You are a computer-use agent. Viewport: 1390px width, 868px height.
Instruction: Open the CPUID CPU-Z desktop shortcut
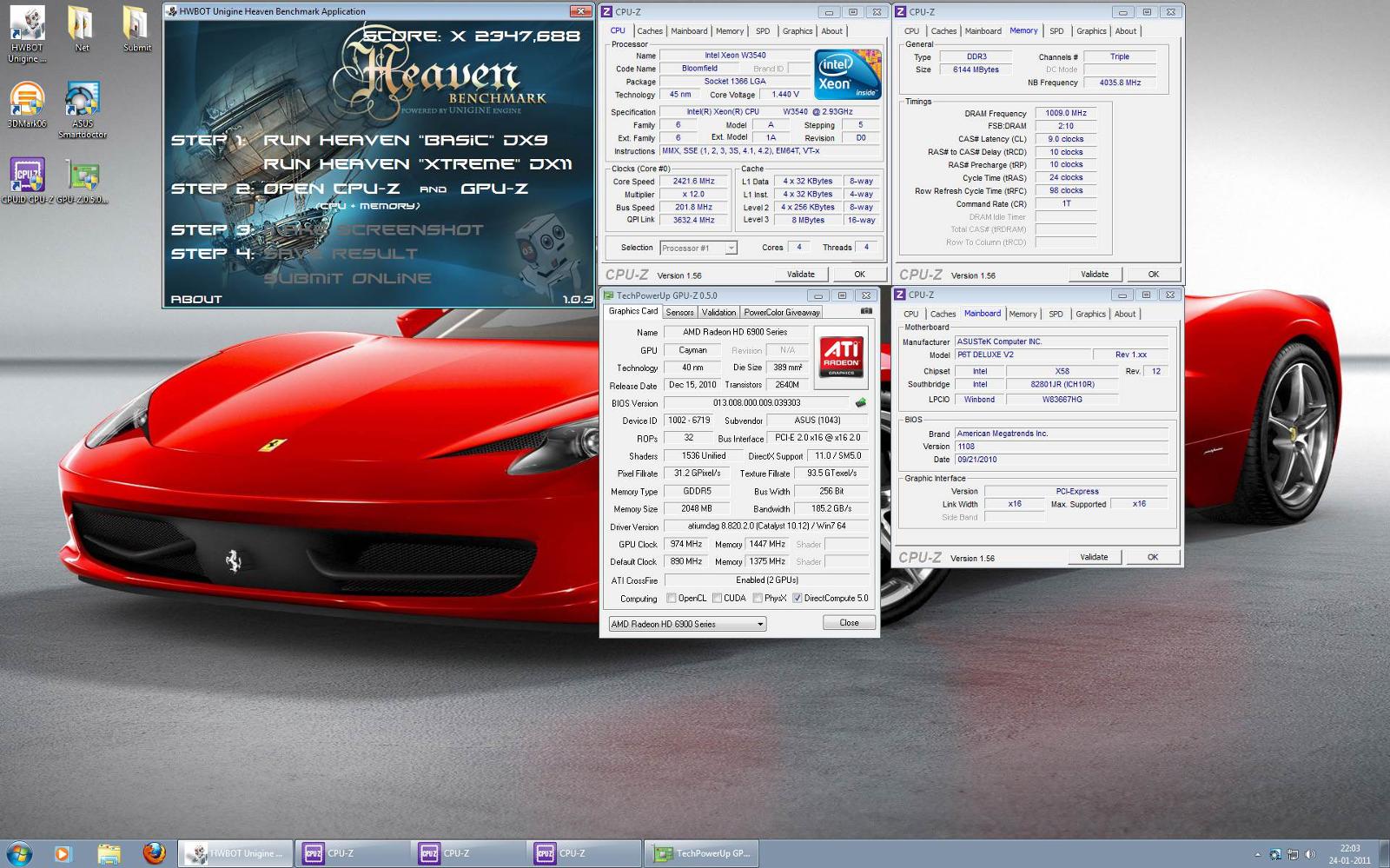pyautogui.click(x=27, y=181)
